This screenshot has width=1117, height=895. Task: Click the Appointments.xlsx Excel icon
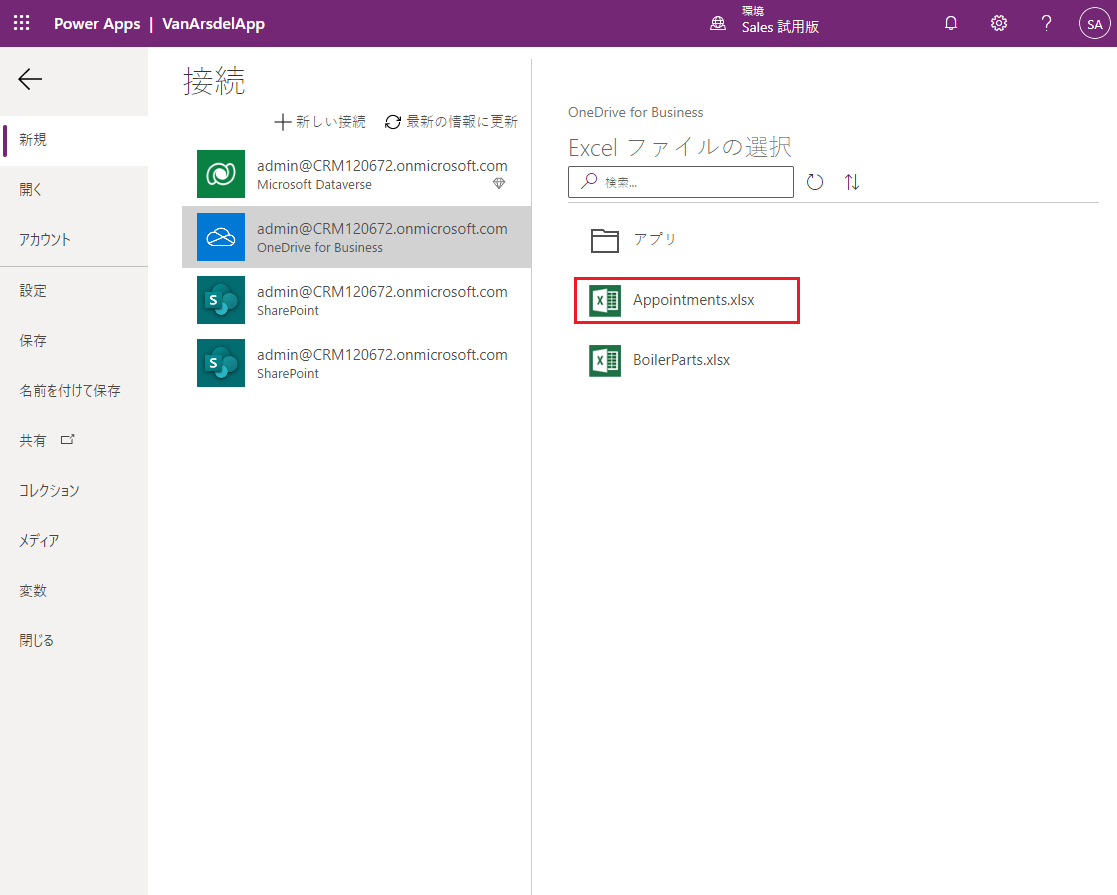(x=605, y=300)
